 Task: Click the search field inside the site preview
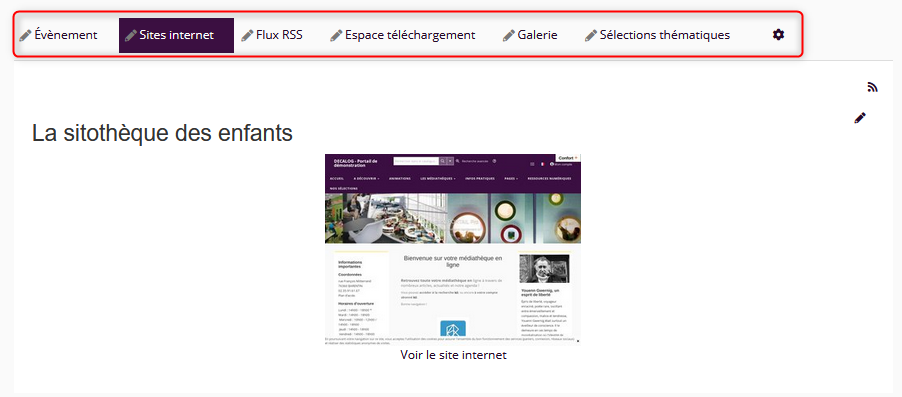tap(416, 162)
